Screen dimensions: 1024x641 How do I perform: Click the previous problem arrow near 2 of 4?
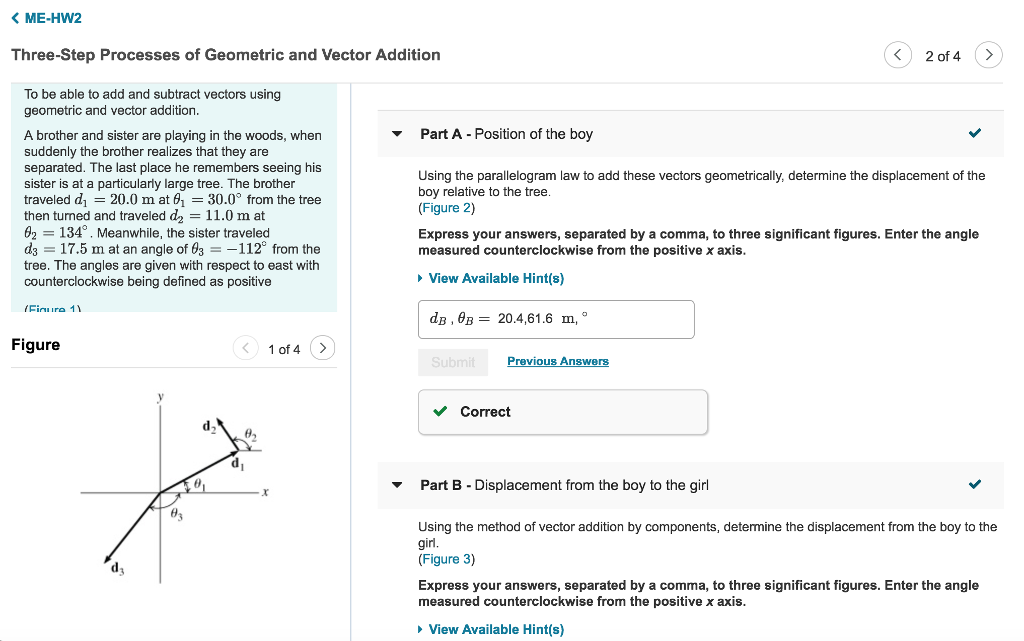click(x=897, y=55)
